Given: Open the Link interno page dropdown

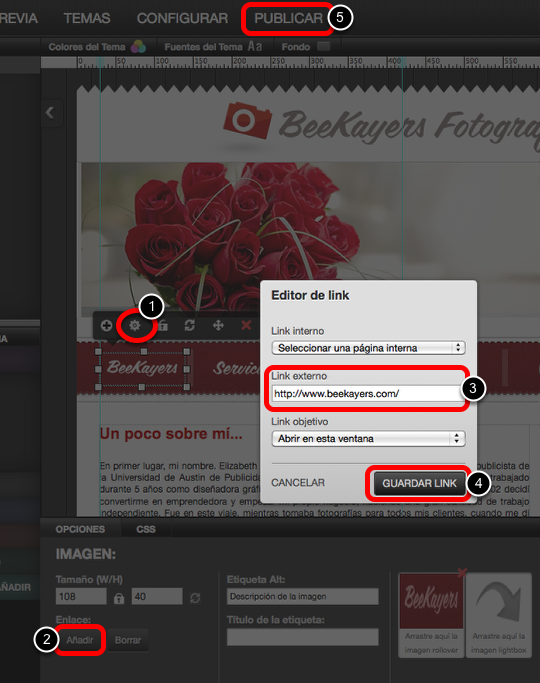Looking at the screenshot, I should [x=368, y=348].
